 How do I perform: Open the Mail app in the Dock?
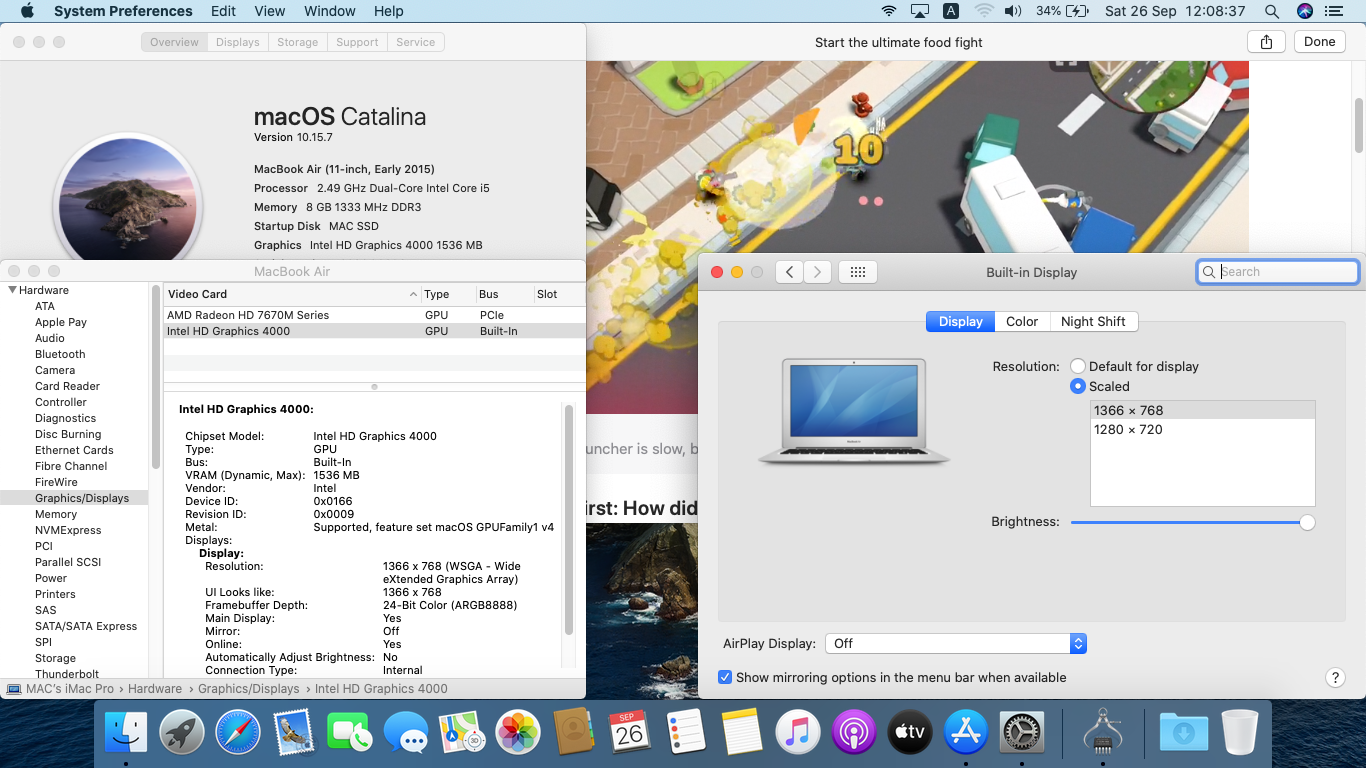tap(294, 733)
